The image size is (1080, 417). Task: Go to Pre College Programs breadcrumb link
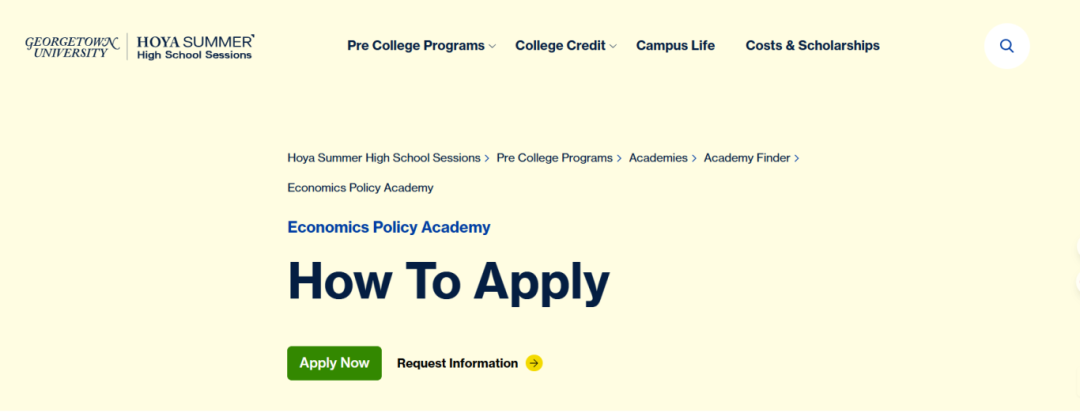[x=554, y=158]
